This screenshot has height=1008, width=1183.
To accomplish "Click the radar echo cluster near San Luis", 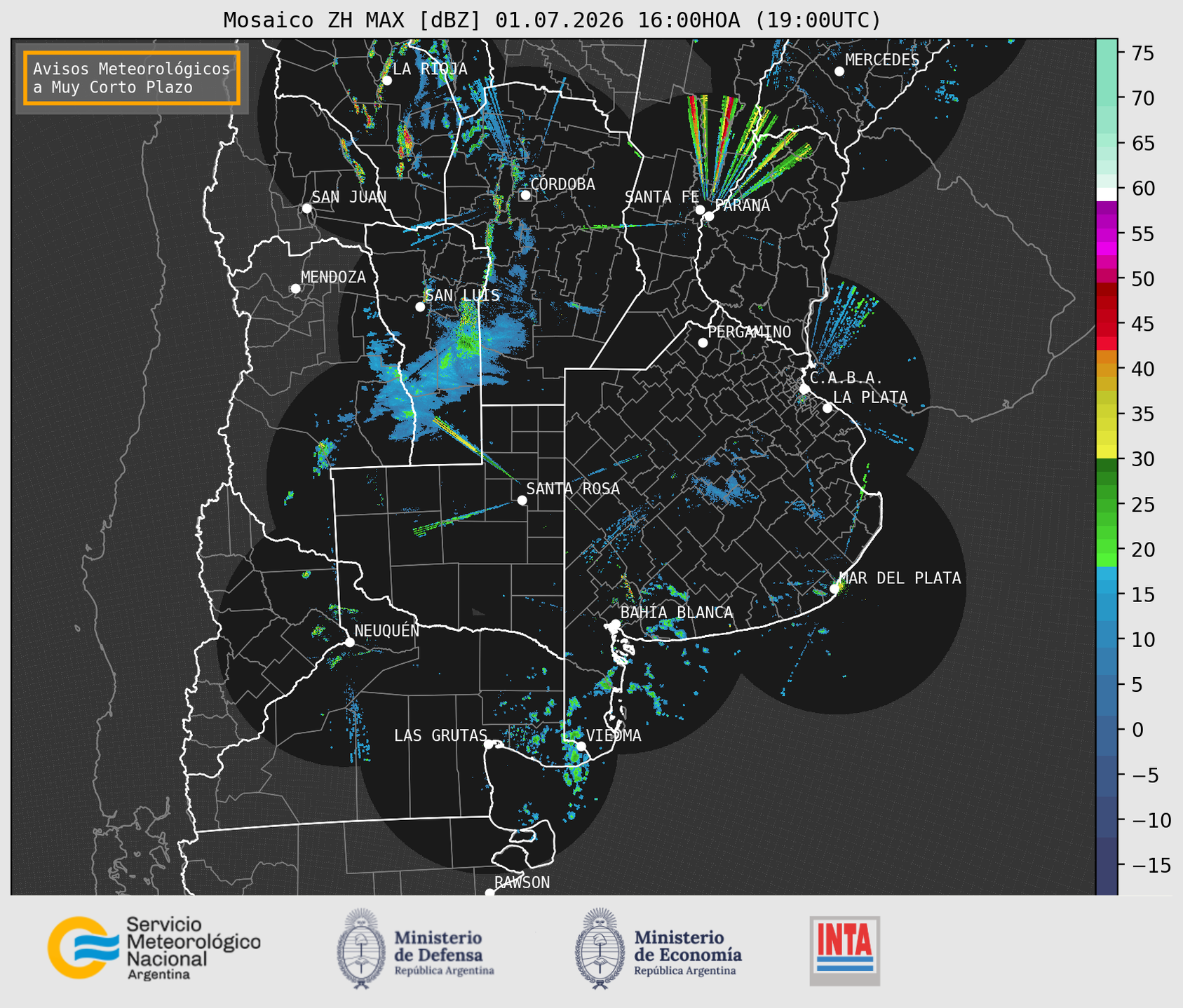I will tap(449, 365).
